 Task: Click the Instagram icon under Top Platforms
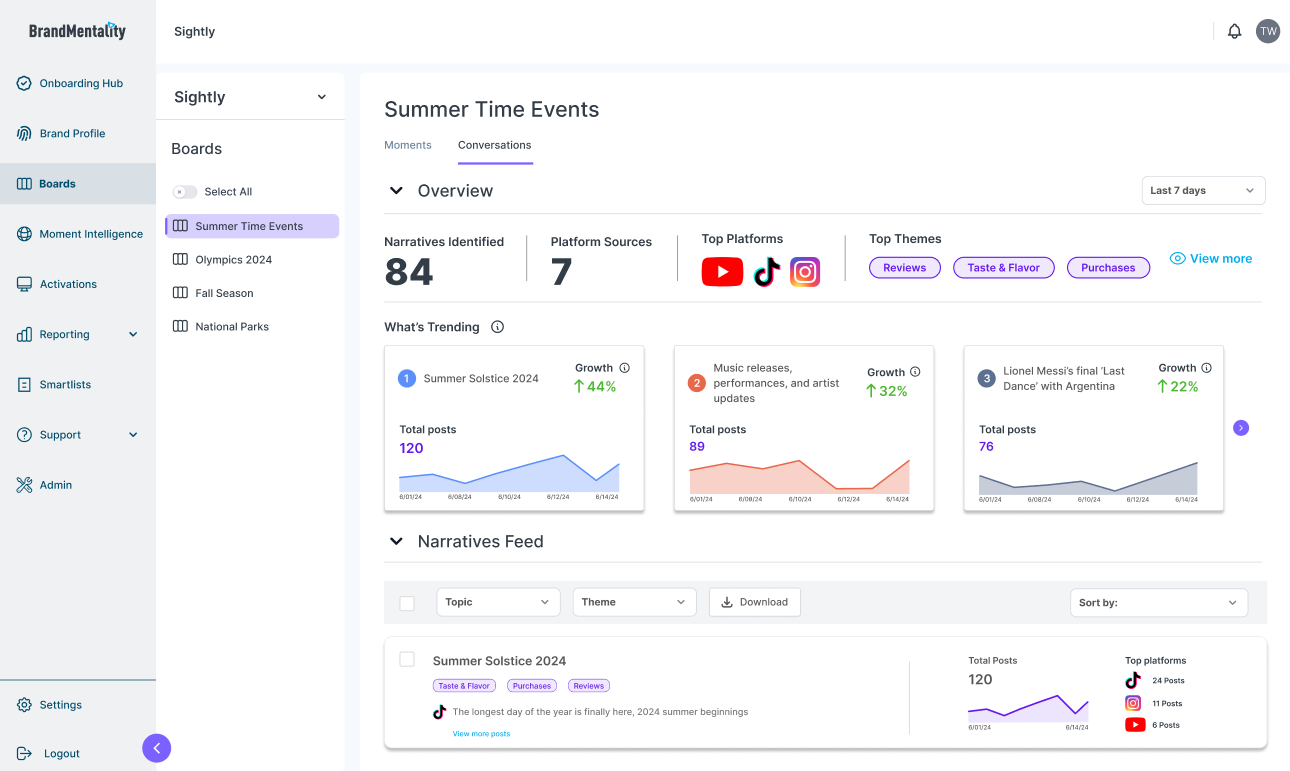[805, 272]
